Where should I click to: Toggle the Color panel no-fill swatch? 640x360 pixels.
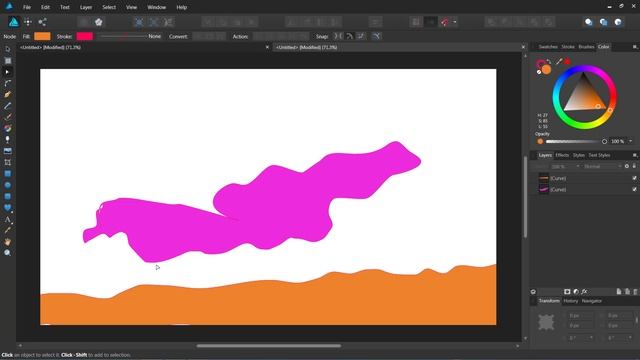click(539, 72)
